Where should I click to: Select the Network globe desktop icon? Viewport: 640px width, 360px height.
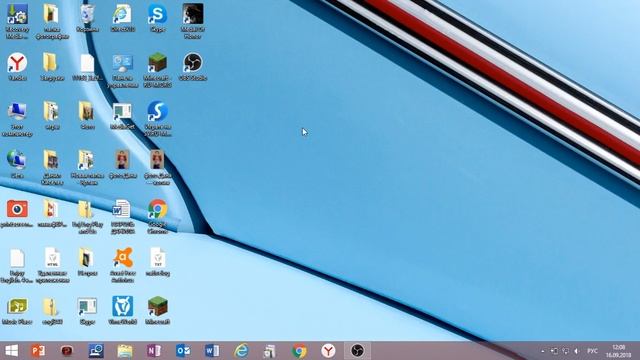pos(17,164)
